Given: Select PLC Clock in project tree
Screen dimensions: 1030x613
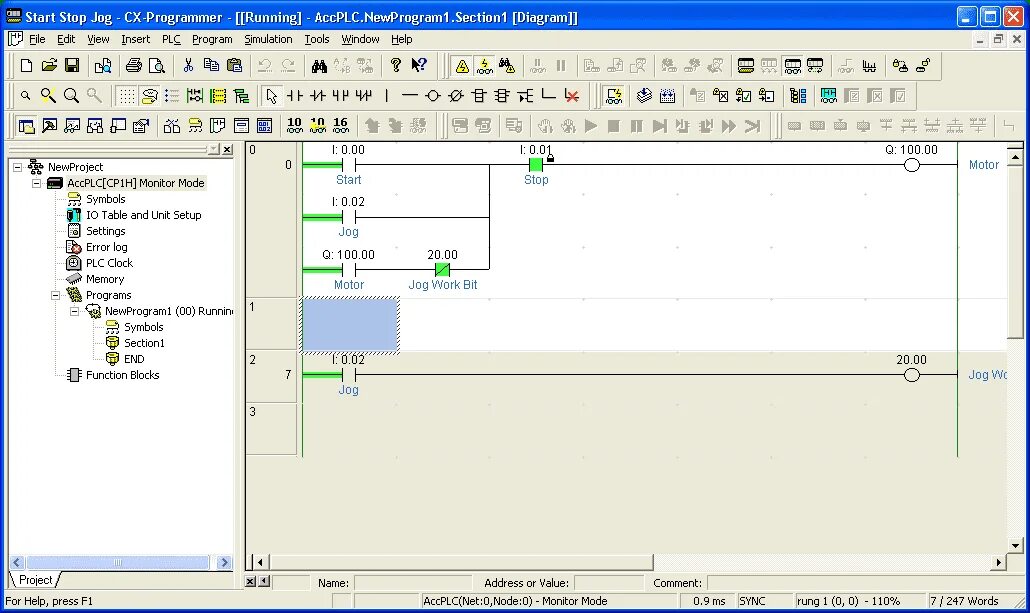Looking at the screenshot, I should 109,263.
